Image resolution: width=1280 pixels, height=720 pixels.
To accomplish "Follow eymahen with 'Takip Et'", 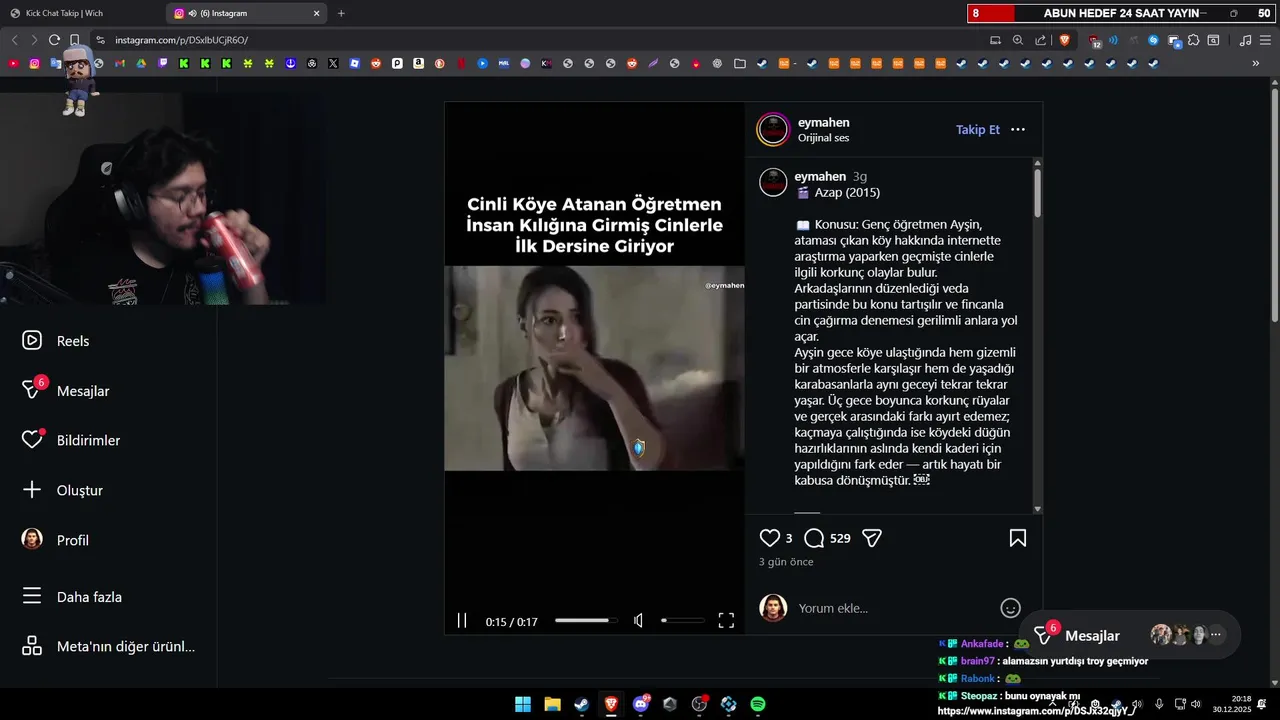I will point(978,130).
